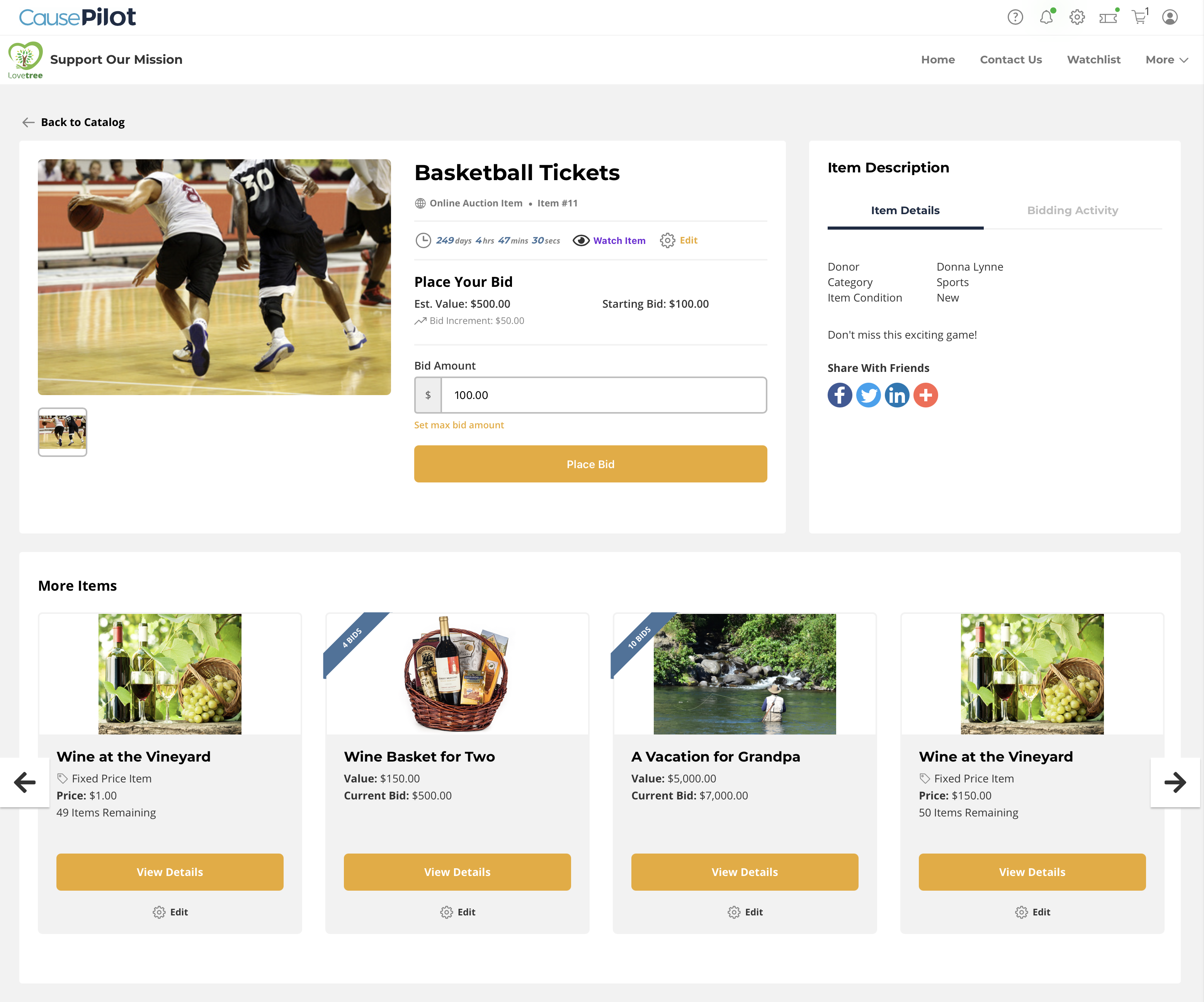This screenshot has width=1204, height=1002.
Task: Share the item on Twitter
Action: coord(868,395)
